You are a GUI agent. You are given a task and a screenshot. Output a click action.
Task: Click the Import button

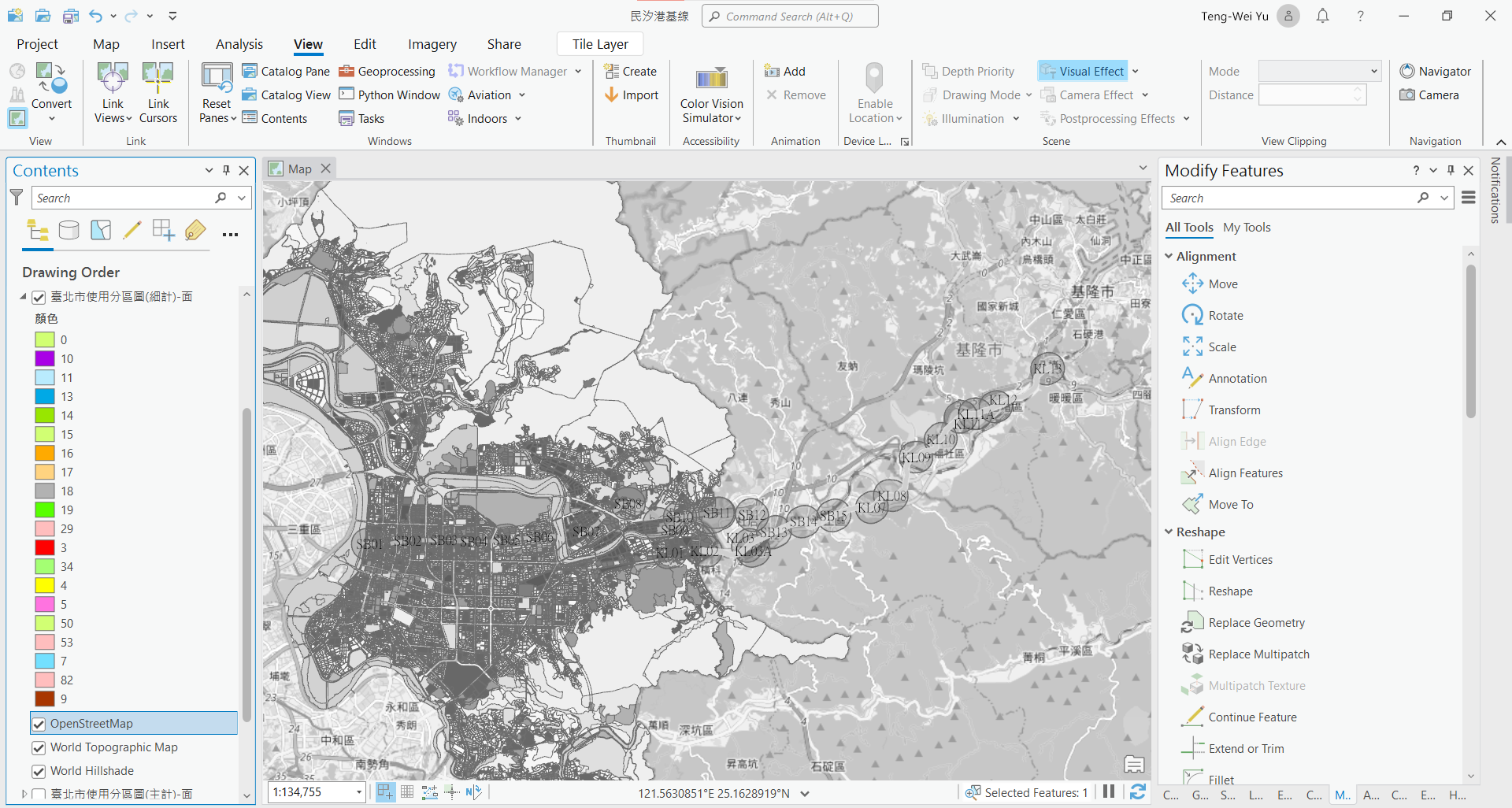click(631, 95)
